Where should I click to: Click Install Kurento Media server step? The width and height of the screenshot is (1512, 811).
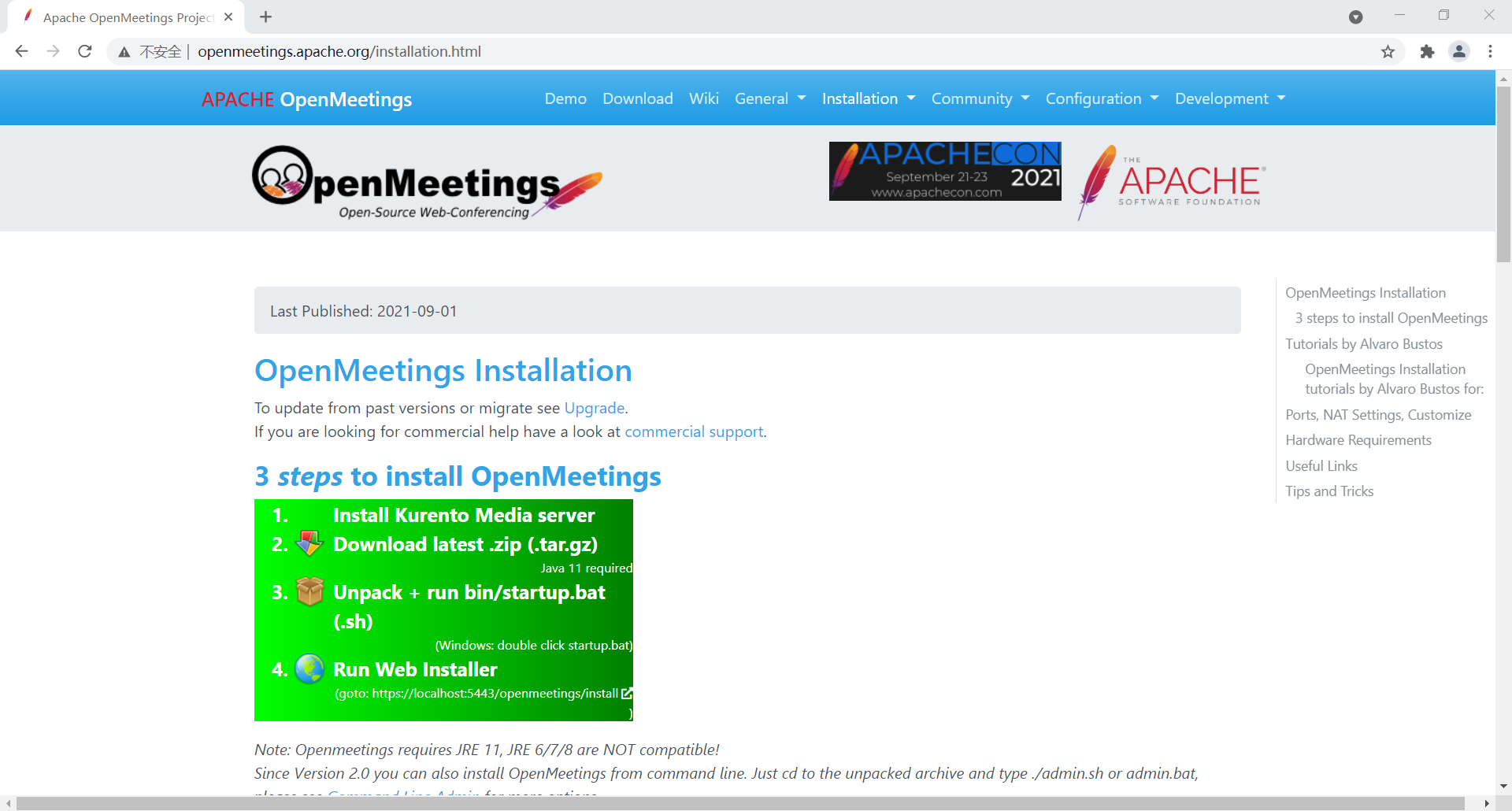(x=464, y=515)
